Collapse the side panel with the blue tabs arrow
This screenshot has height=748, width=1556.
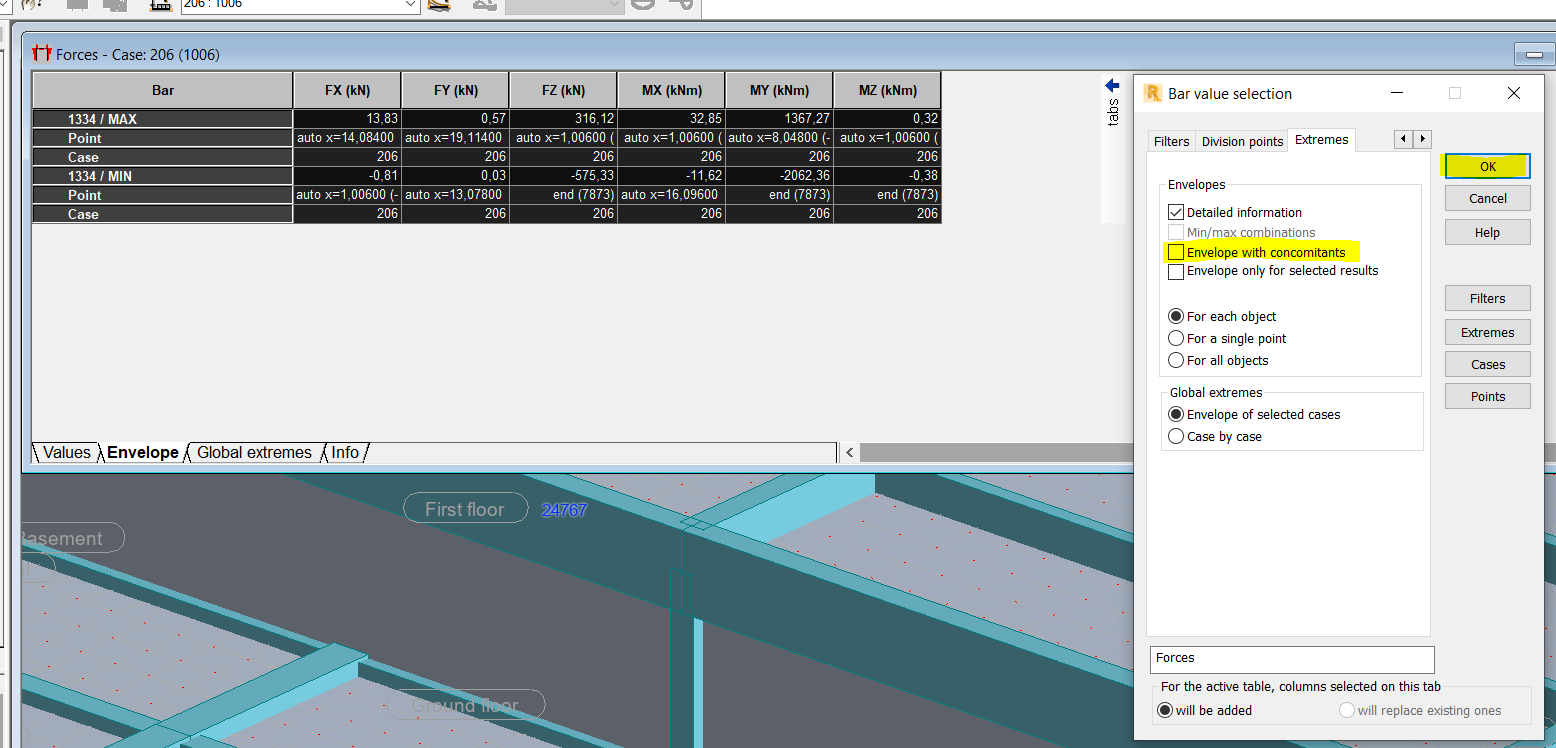click(x=1112, y=86)
